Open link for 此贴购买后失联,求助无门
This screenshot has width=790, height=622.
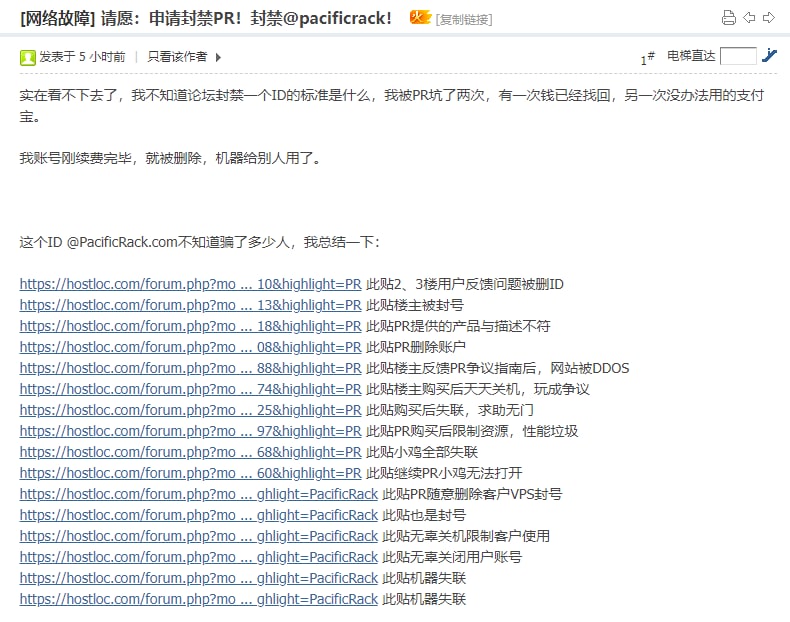pyautogui.click(x=190, y=410)
